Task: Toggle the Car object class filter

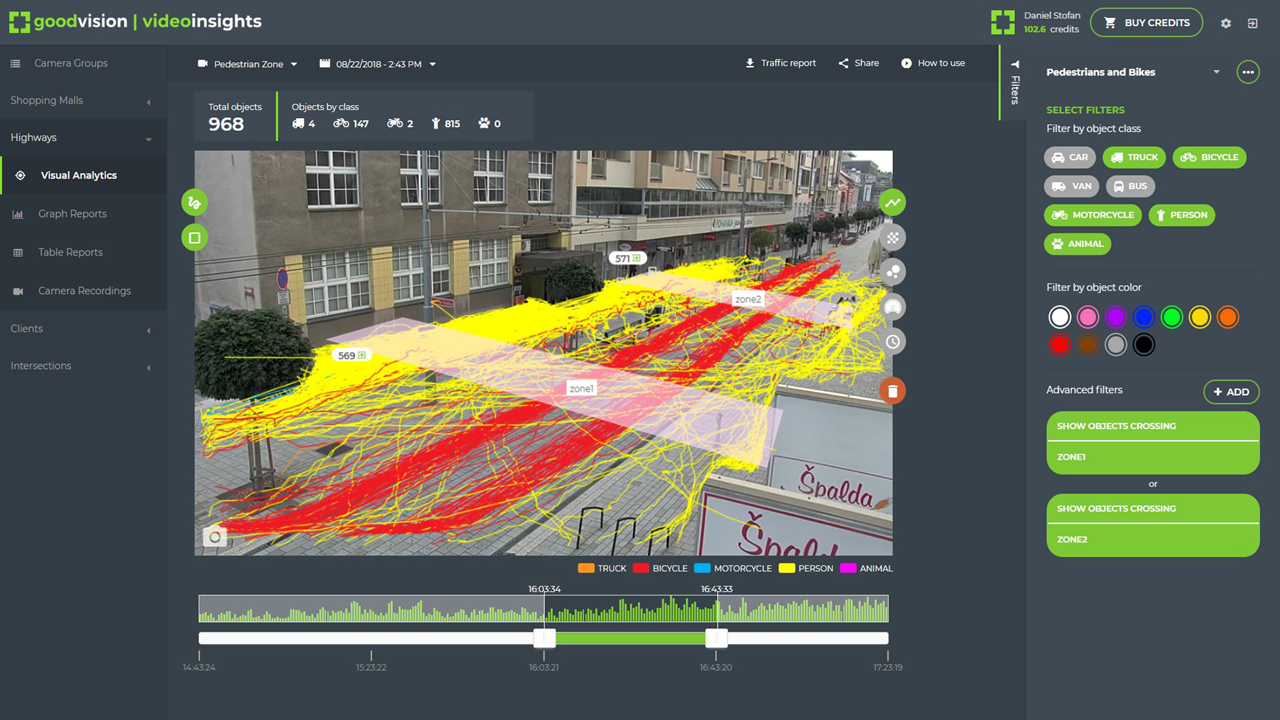Action: [1070, 157]
